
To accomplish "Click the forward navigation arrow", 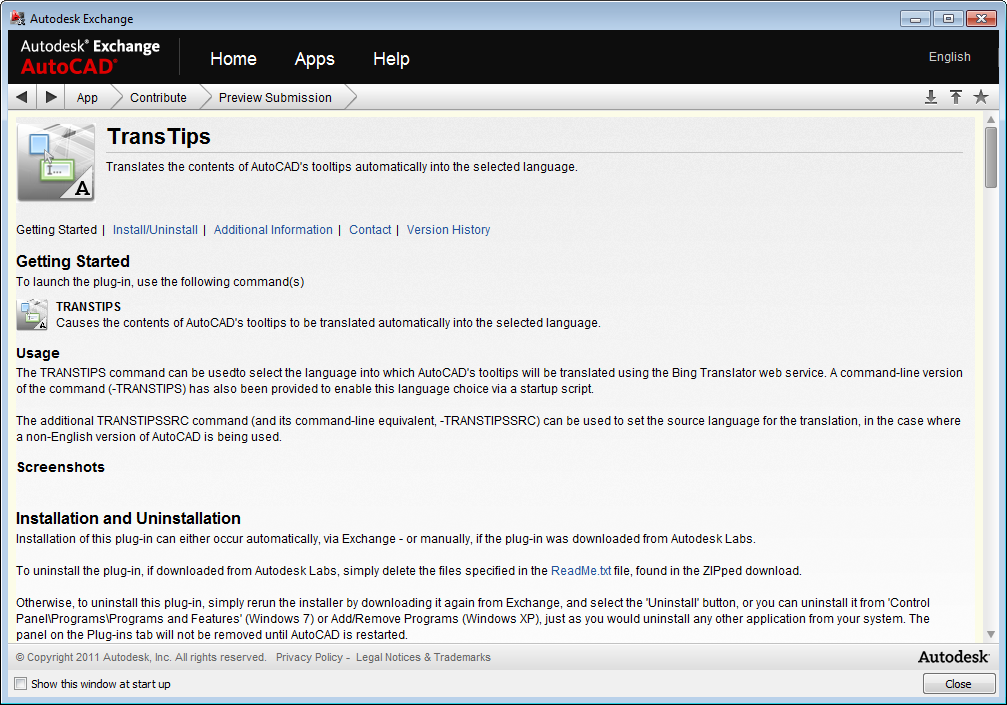I will pyautogui.click(x=51, y=97).
